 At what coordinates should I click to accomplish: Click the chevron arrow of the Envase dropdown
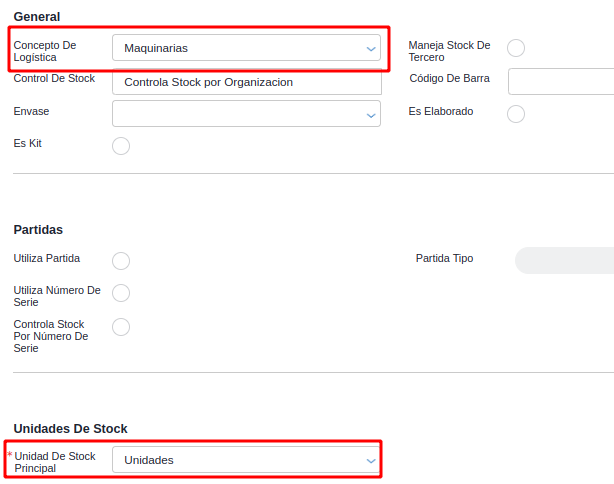[371, 115]
